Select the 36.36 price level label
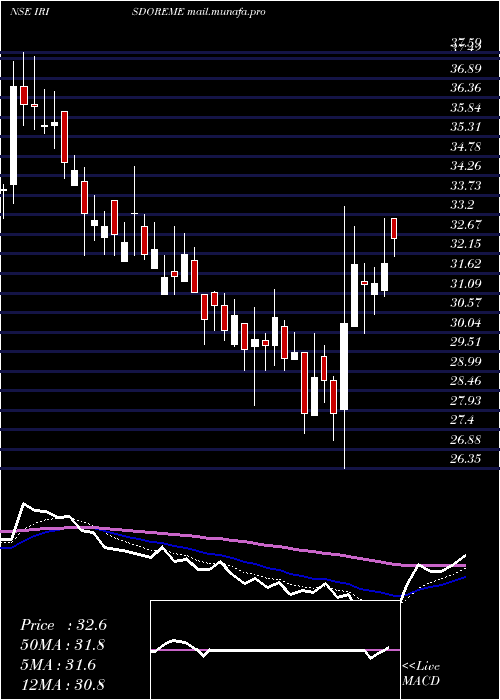The width and height of the screenshot is (500, 700). 466,88
